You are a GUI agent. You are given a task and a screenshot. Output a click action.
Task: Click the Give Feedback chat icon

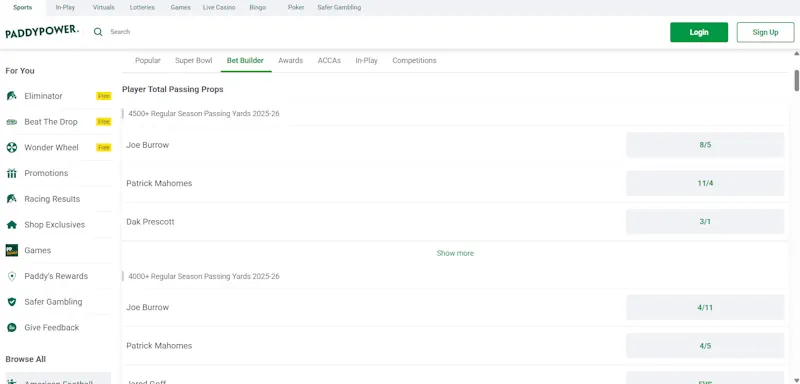[x=12, y=327]
